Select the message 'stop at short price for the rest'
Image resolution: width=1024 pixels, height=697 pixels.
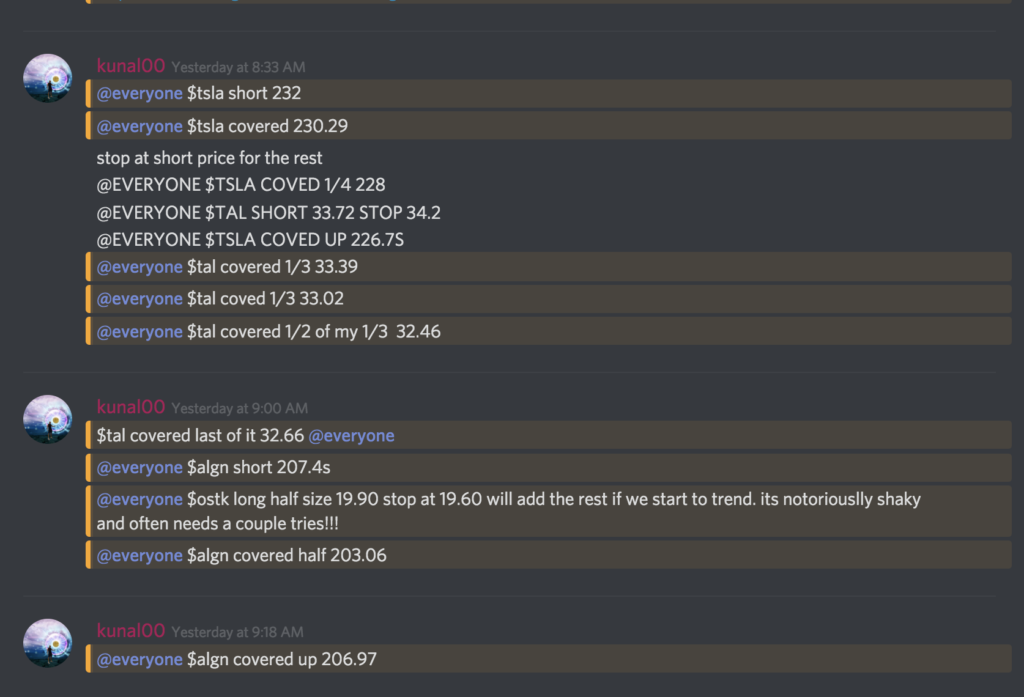coord(210,157)
